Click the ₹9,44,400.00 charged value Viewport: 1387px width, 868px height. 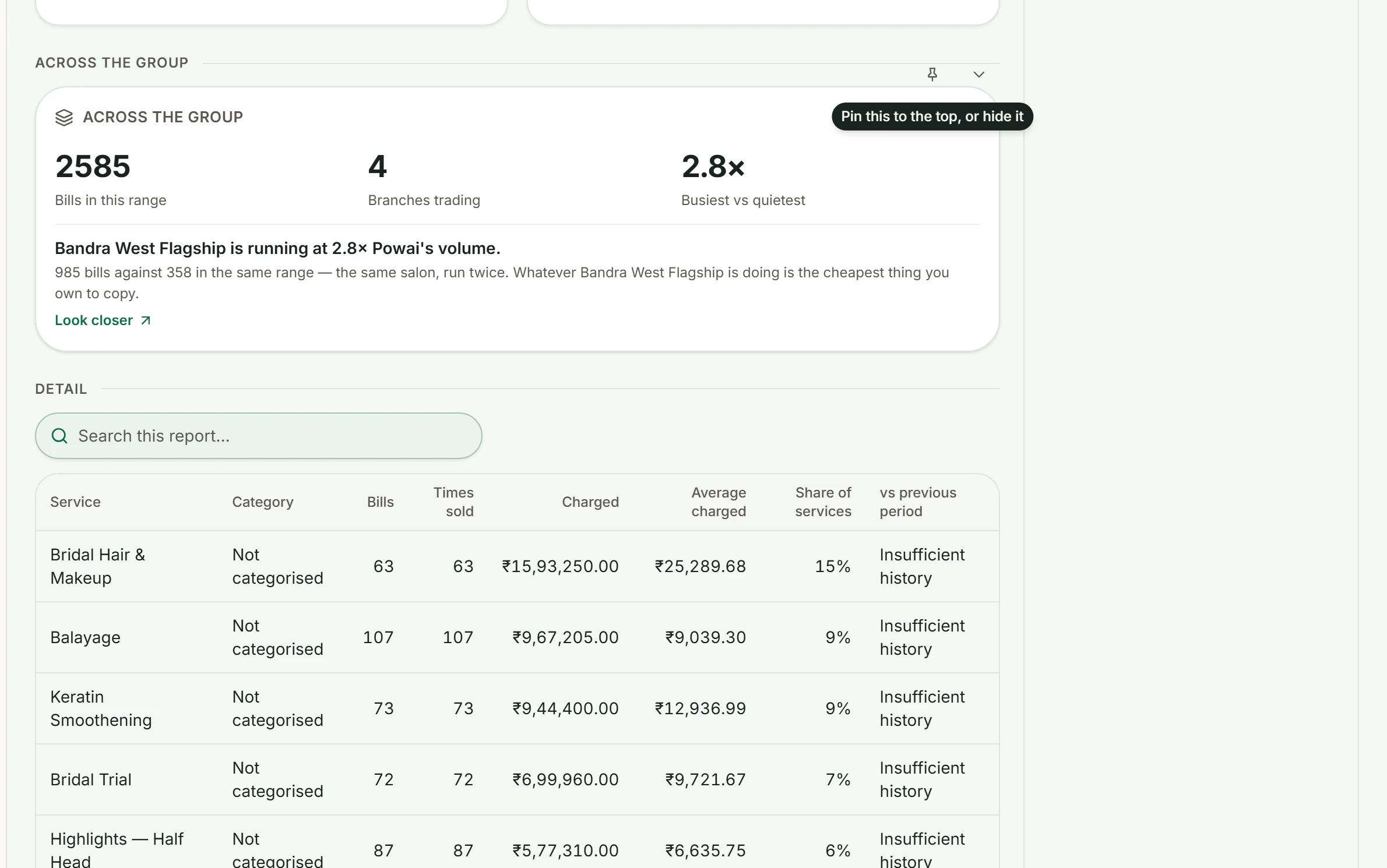(565, 708)
